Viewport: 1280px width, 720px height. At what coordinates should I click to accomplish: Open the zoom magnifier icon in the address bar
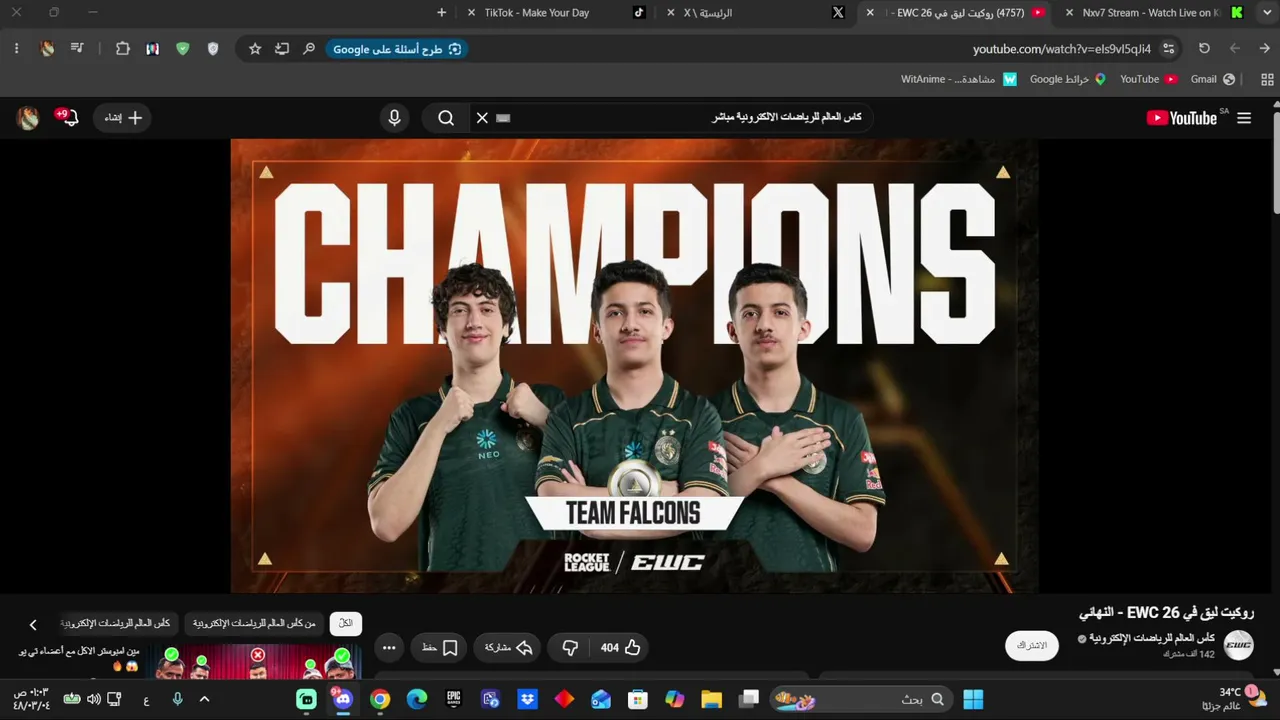pos(309,49)
